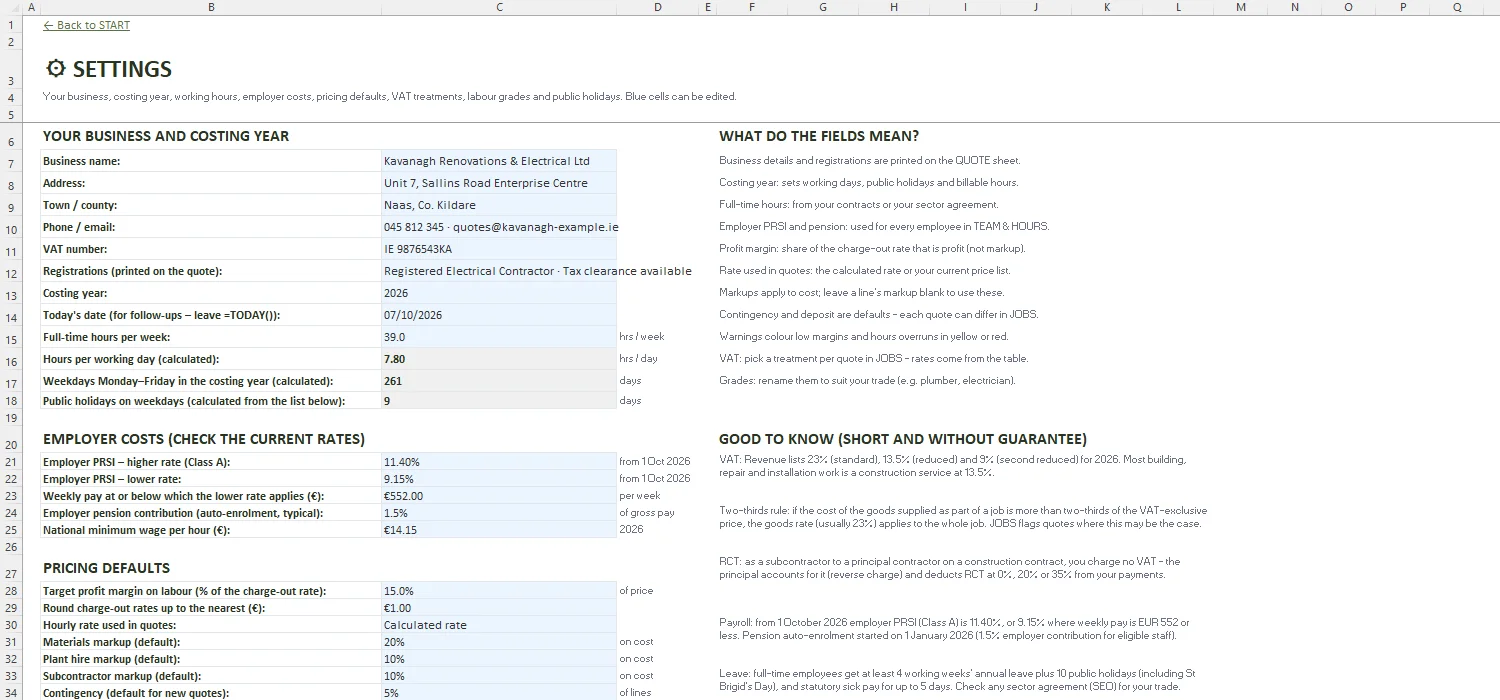Viewport: 1500px width, 700px height.
Task: Click the 'of price' note beside 15.0%
Action: [636, 591]
